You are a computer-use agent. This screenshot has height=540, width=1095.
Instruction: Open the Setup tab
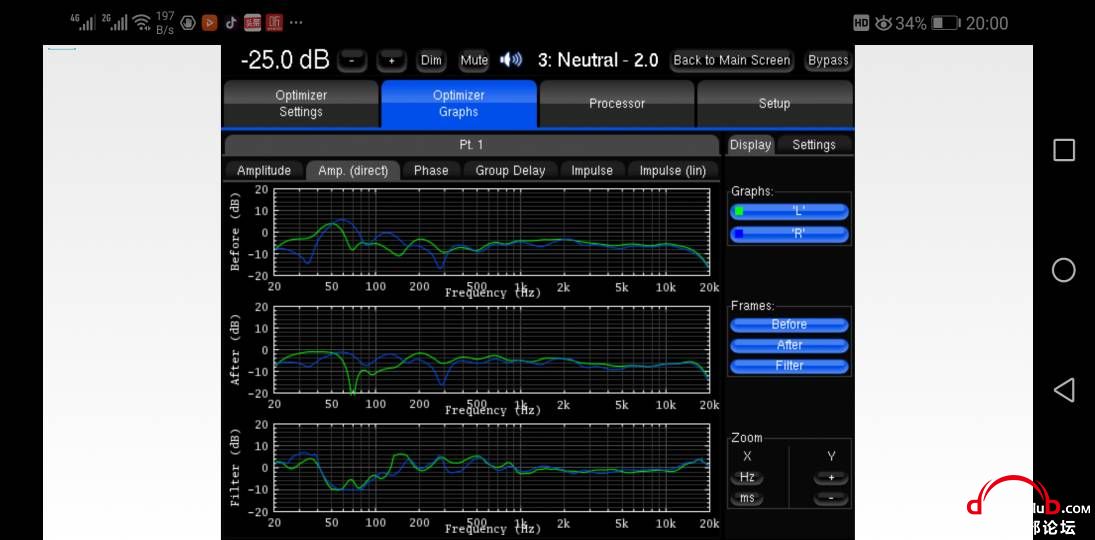pos(774,103)
